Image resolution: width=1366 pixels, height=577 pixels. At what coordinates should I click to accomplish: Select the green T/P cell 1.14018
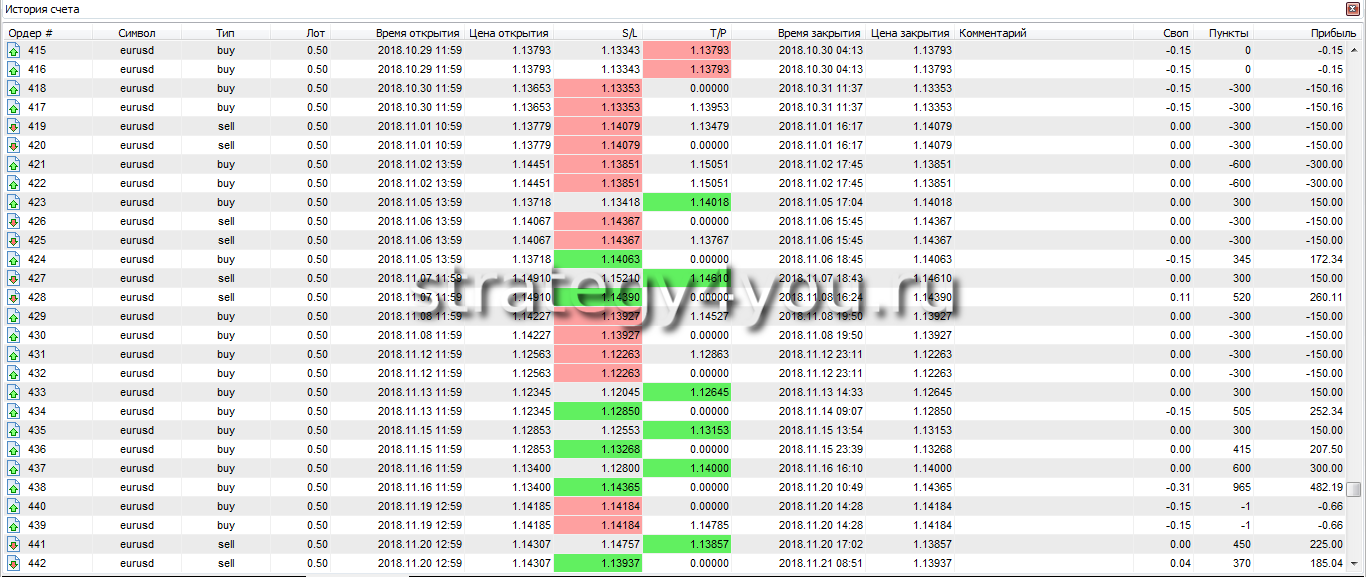pyautogui.click(x=687, y=203)
